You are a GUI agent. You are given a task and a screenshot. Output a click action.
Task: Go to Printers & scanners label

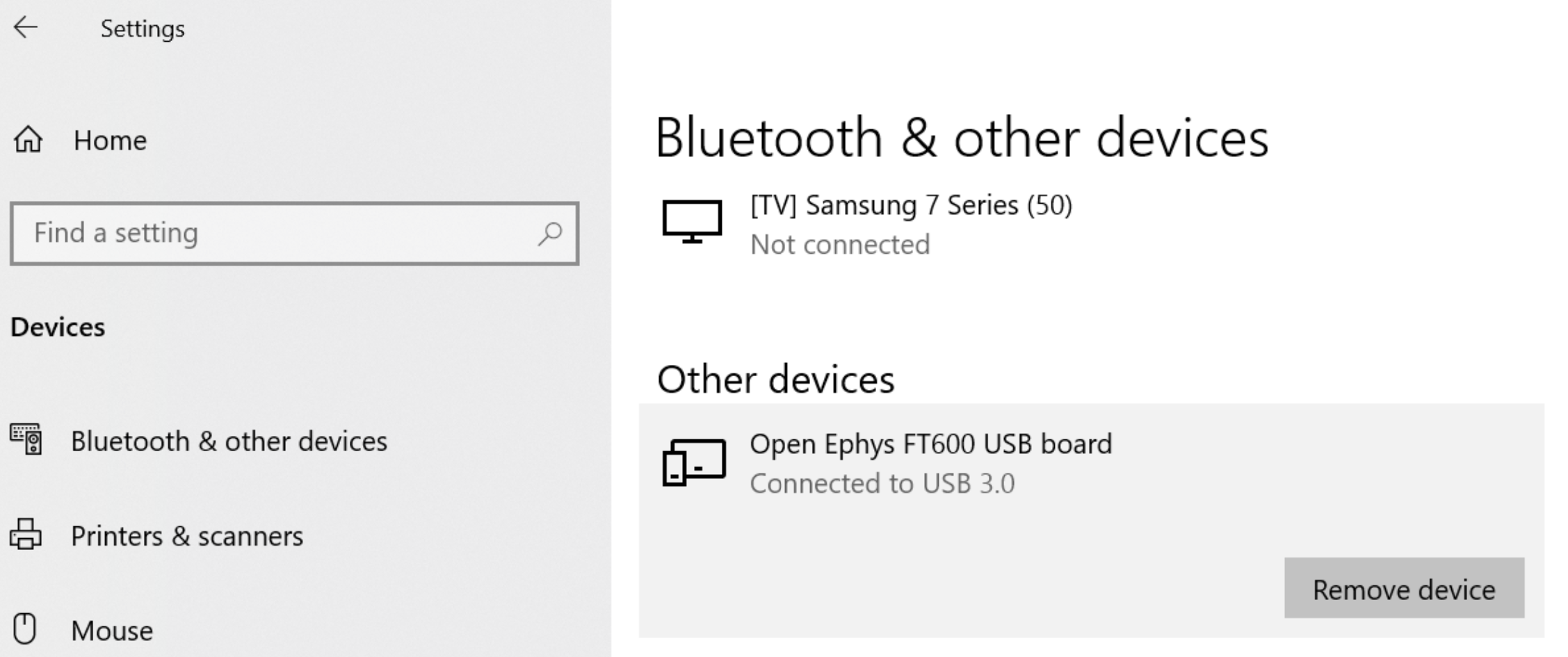pos(187,536)
